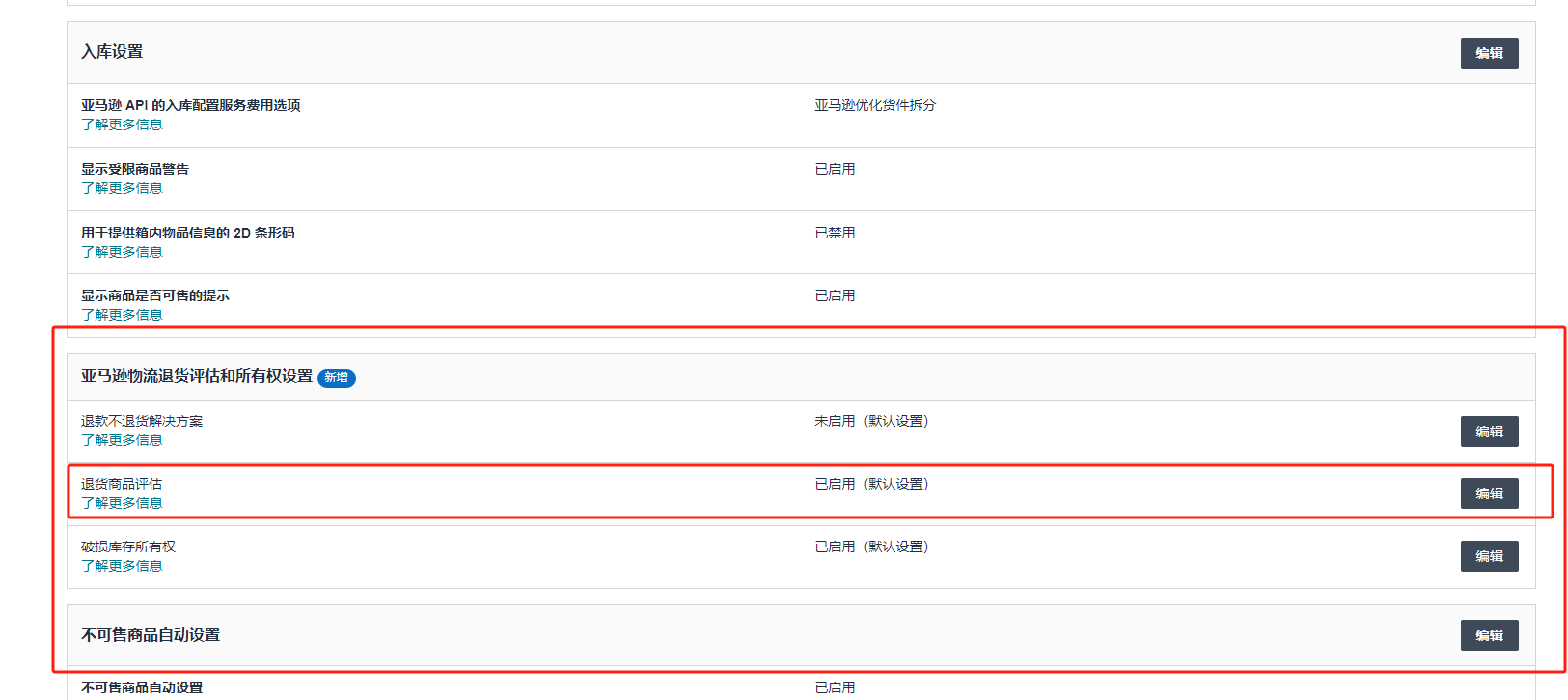
Task: Select the 亚马逊优化货件拆分 value text
Action: click(875, 105)
